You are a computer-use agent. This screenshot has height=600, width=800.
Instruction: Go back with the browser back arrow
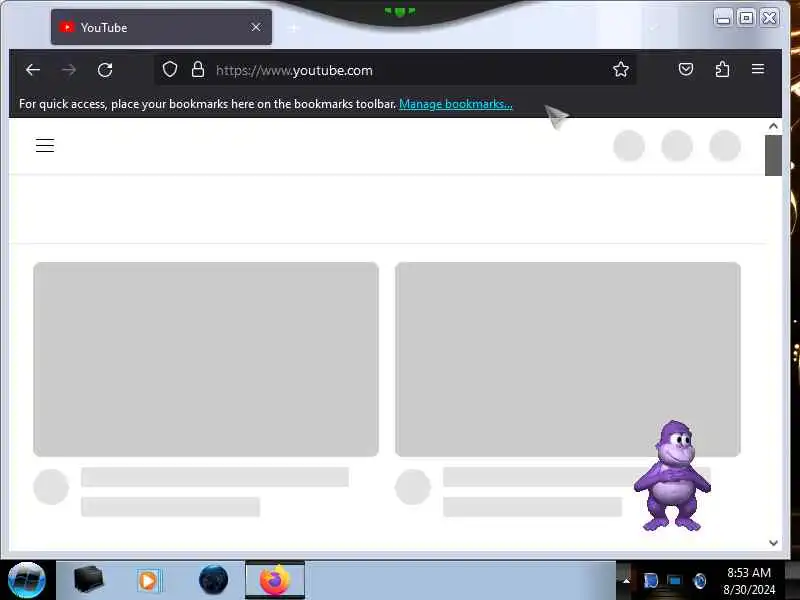pos(33,70)
